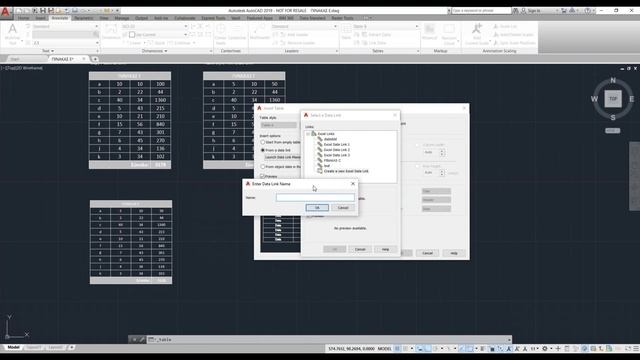Image resolution: width=640 pixels, height=360 pixels.
Task: Click the Multileader tool
Action: (x=260, y=32)
